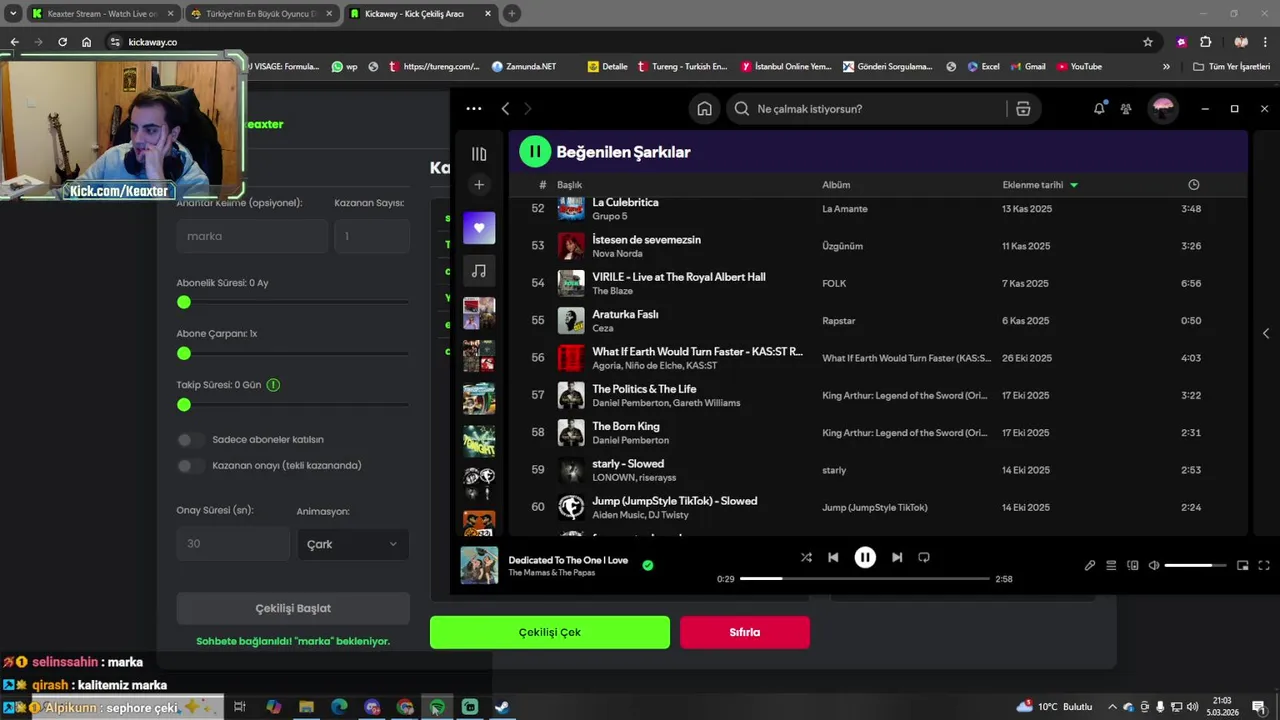Skip to previous track
The width and height of the screenshot is (1280, 720).
833,557
